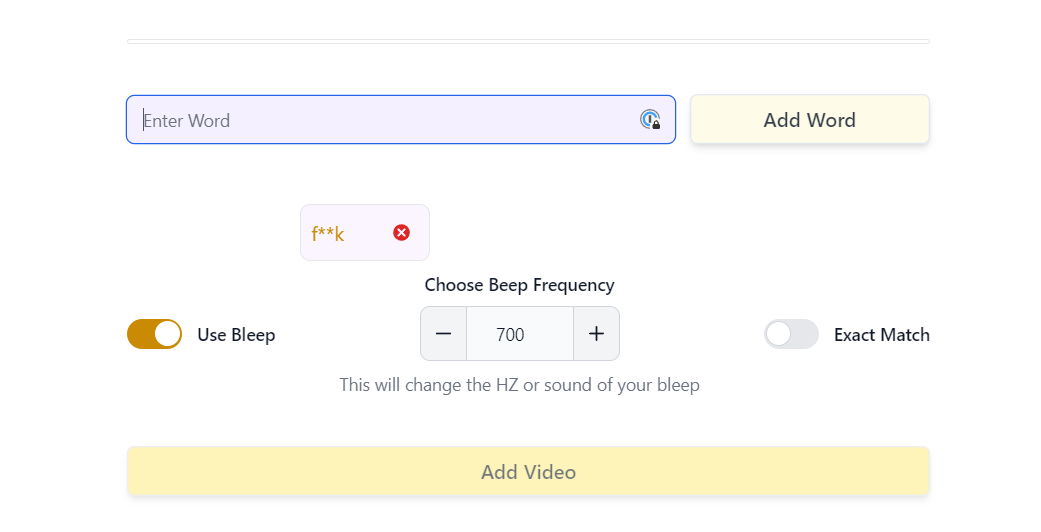Enable the Exact Match toggle switch
This screenshot has height=532, width=1041.
click(791, 334)
